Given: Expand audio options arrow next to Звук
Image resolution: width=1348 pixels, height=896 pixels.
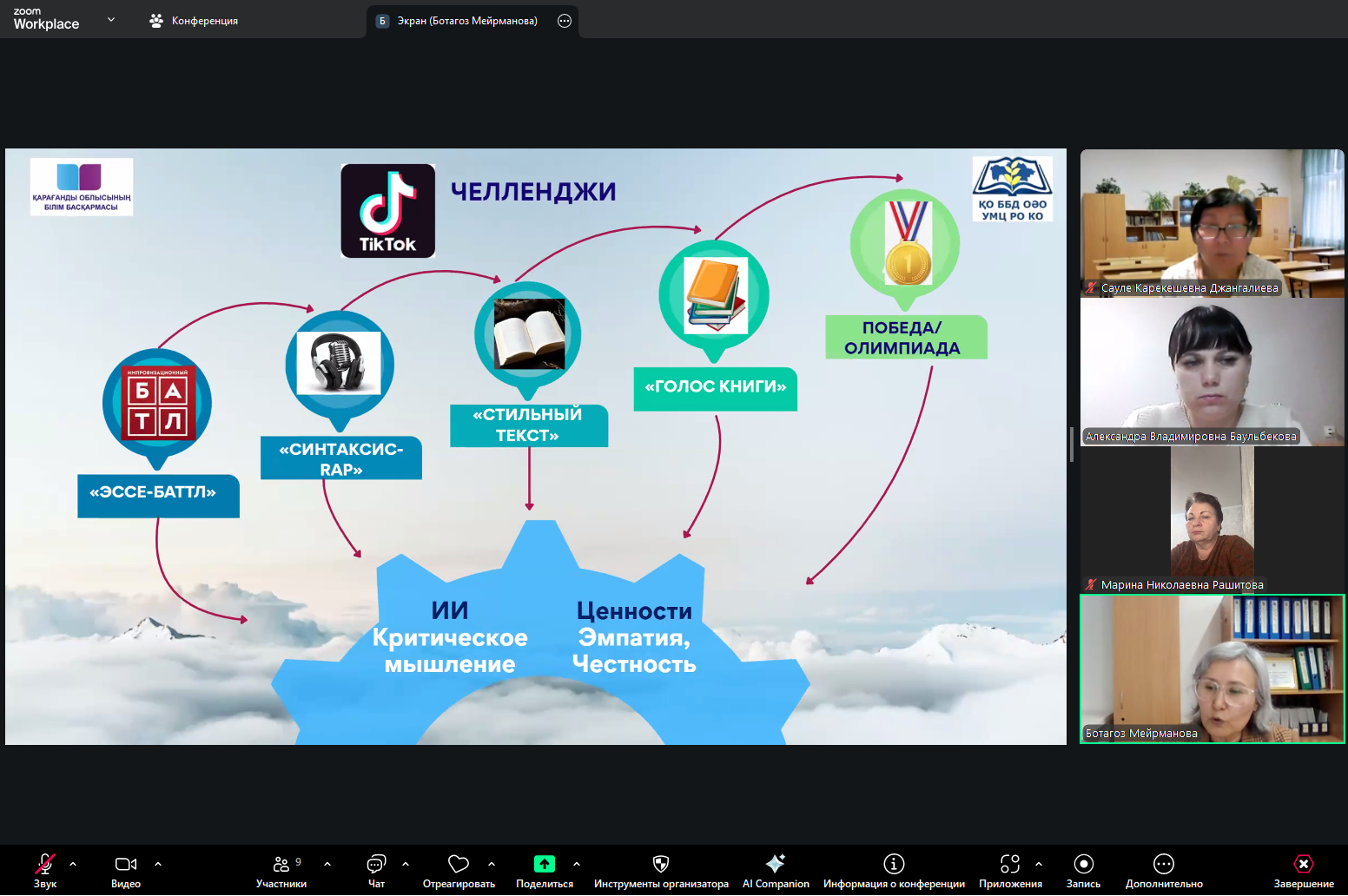Looking at the screenshot, I should tap(73, 864).
